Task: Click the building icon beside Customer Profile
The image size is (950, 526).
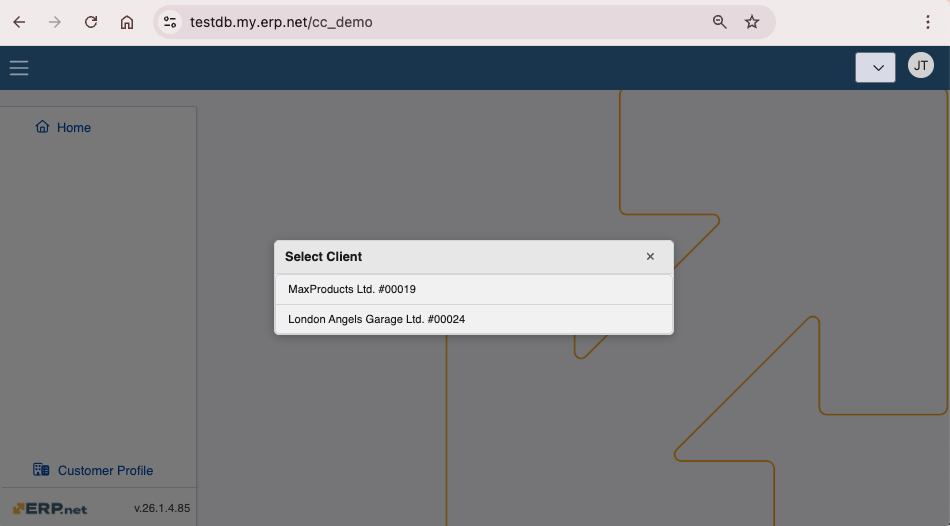Action: [x=41, y=470]
